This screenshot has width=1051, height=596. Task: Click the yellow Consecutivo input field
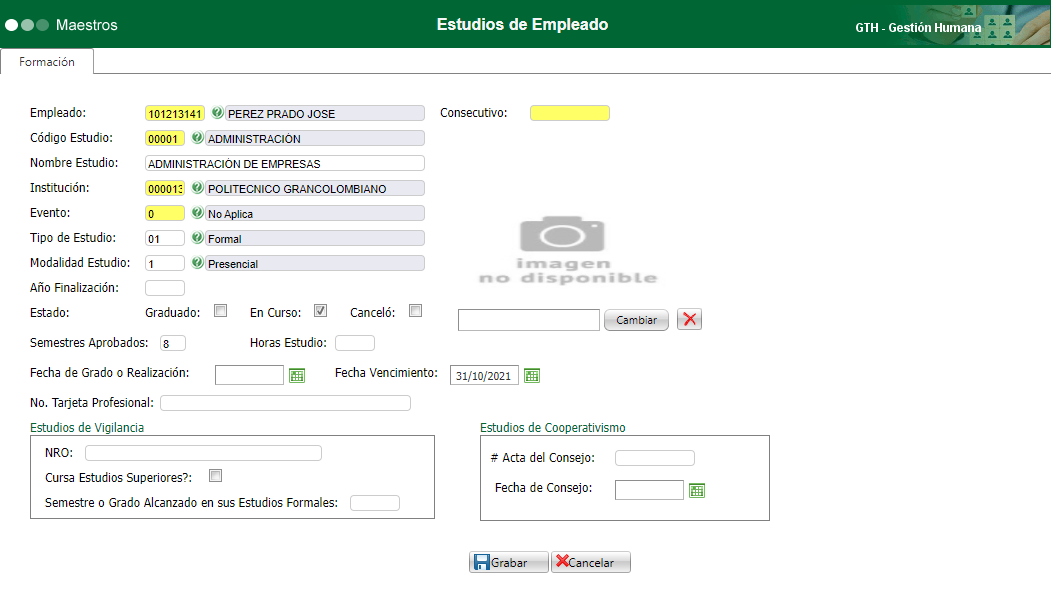click(569, 112)
